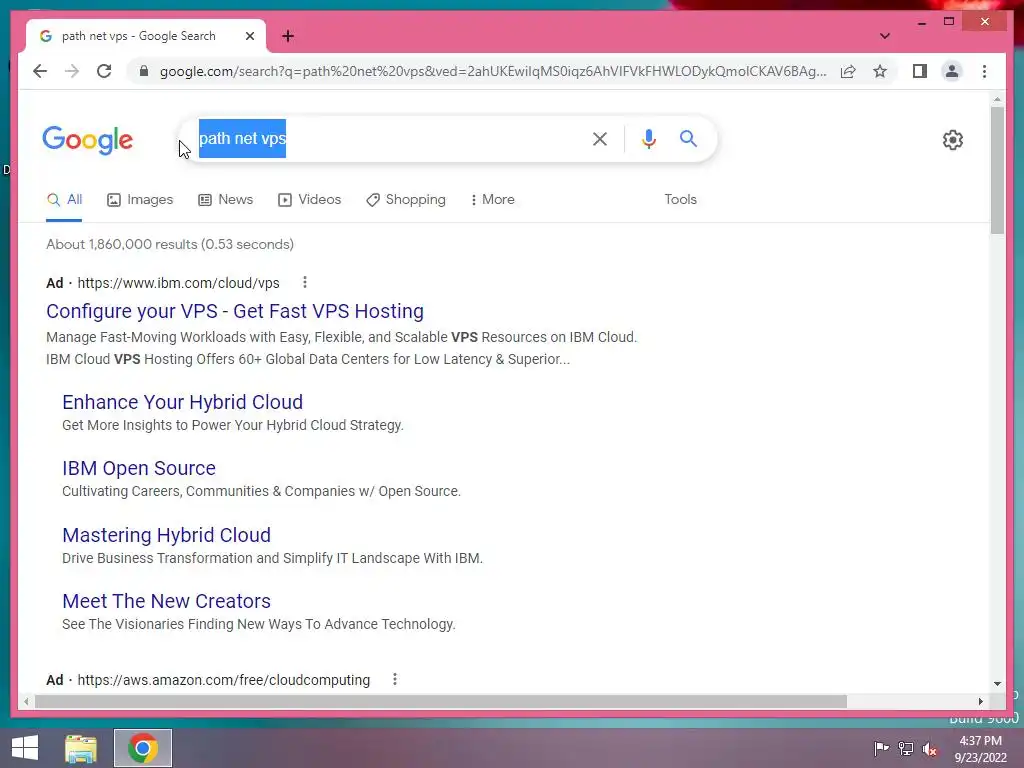1024x768 pixels.
Task: Open options for the AWS ad
Action: pos(394,679)
